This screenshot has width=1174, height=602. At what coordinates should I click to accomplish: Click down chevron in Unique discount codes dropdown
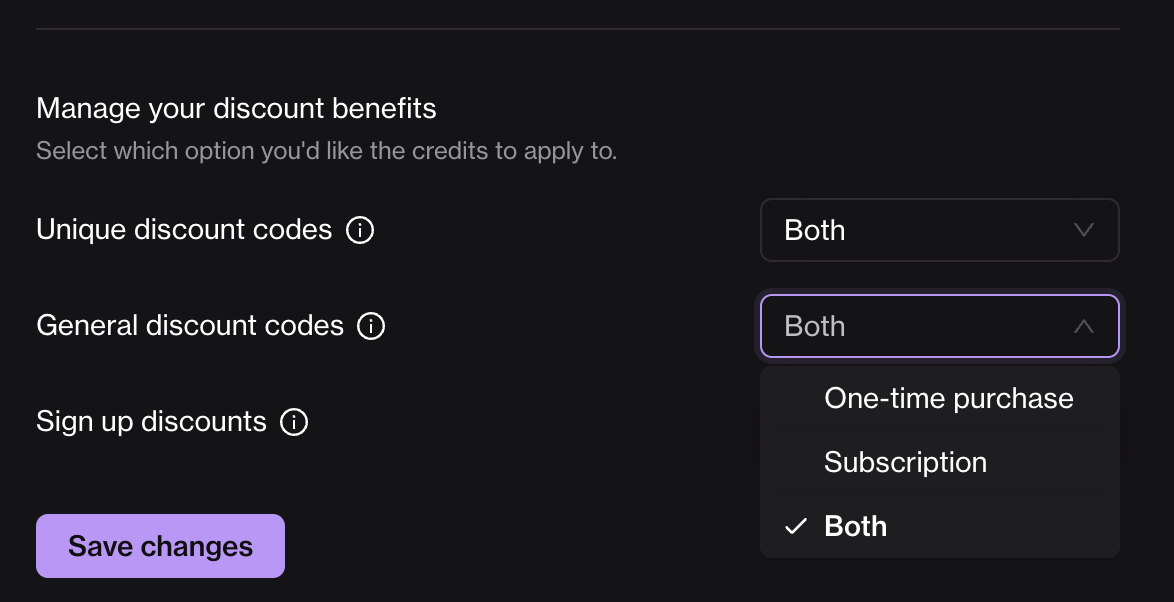pos(1083,231)
